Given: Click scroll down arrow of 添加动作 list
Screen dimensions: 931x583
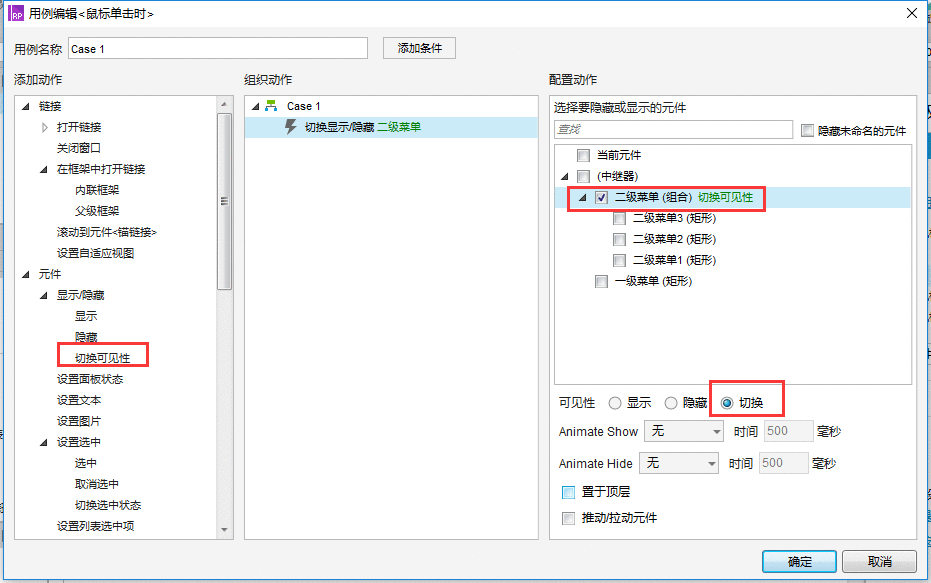Looking at the screenshot, I should pos(224,530).
